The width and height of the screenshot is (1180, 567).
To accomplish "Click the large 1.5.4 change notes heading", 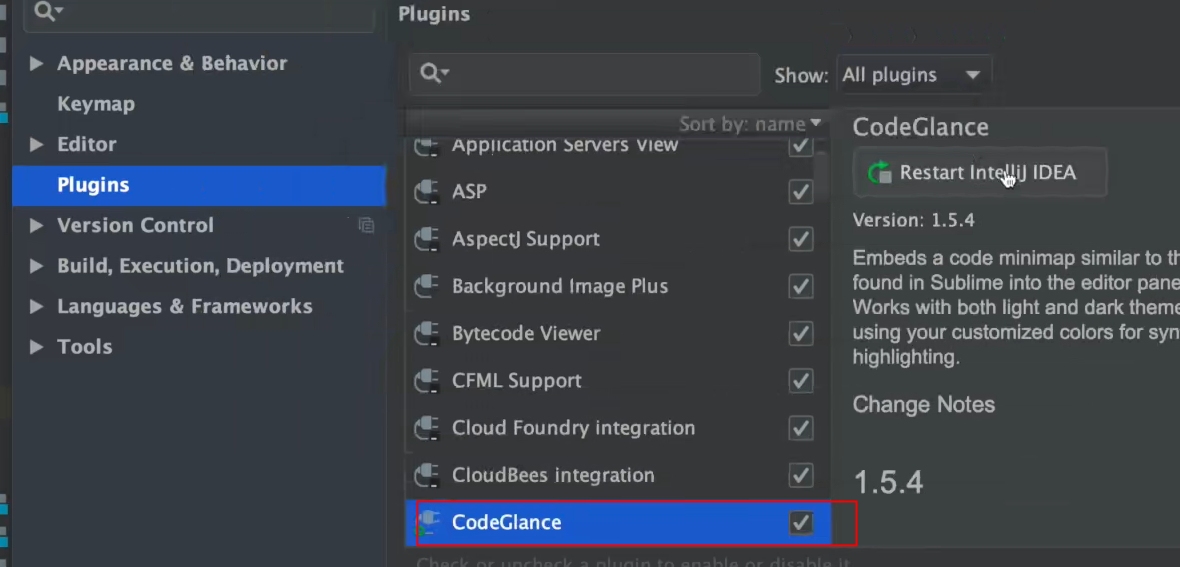I will coord(888,483).
